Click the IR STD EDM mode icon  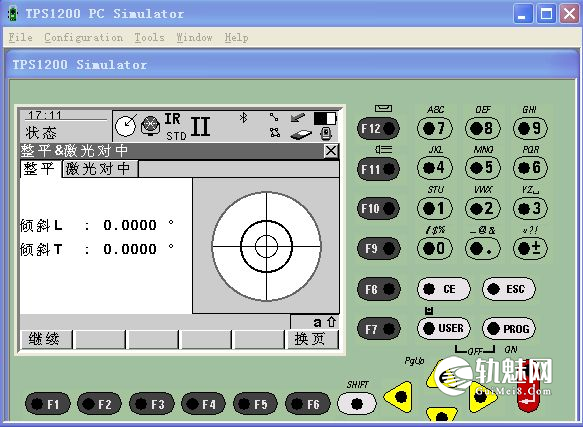click(175, 127)
